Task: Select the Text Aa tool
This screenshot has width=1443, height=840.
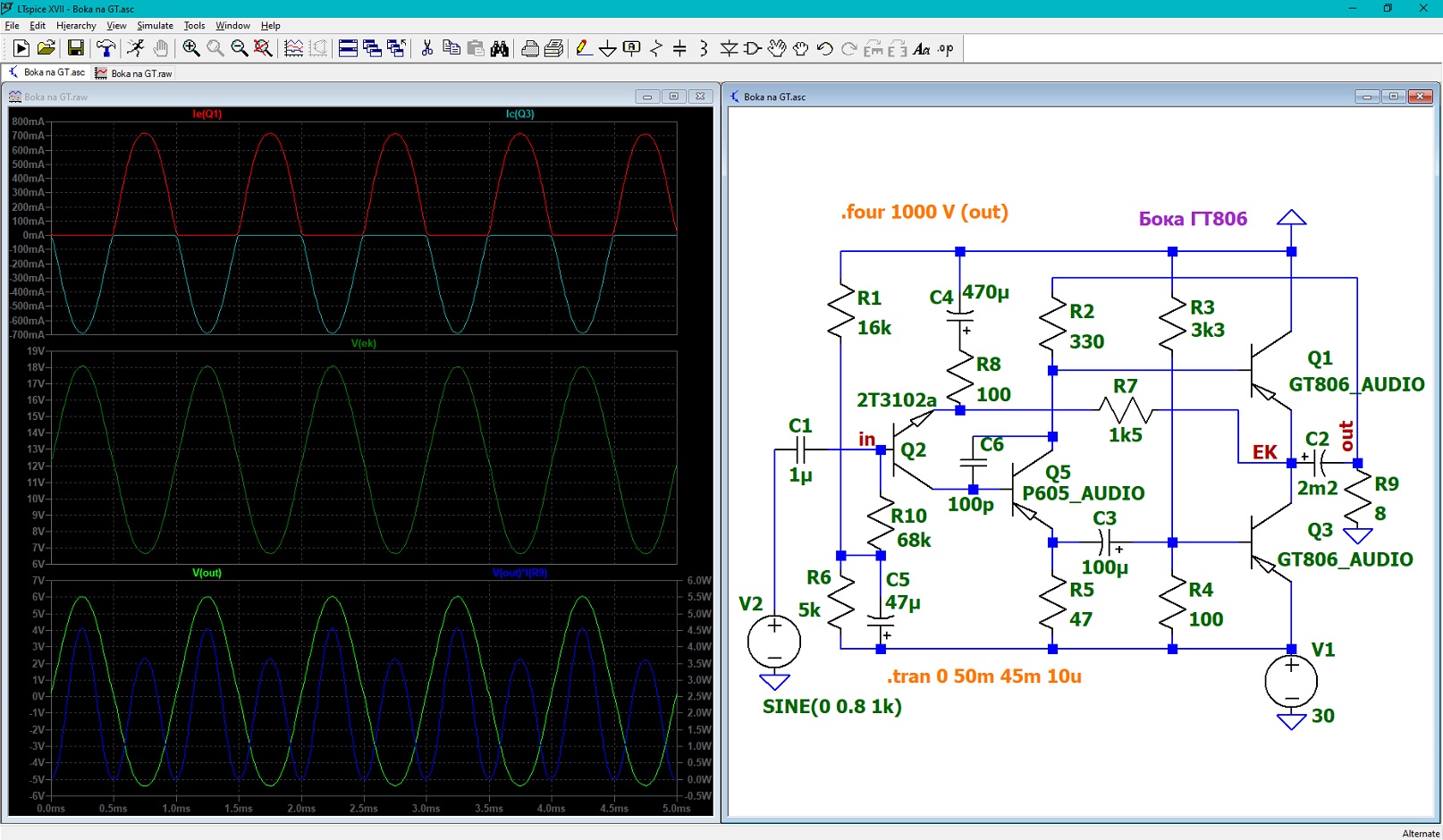Action: 922,48
